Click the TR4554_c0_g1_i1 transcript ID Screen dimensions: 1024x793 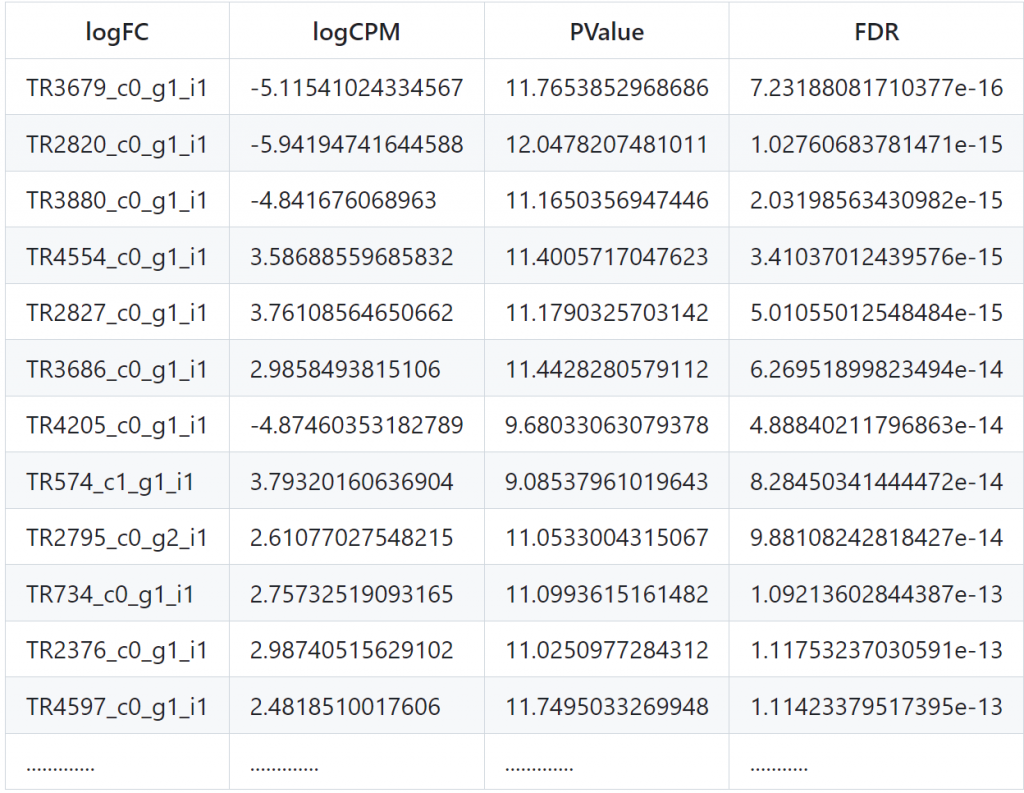point(117,257)
